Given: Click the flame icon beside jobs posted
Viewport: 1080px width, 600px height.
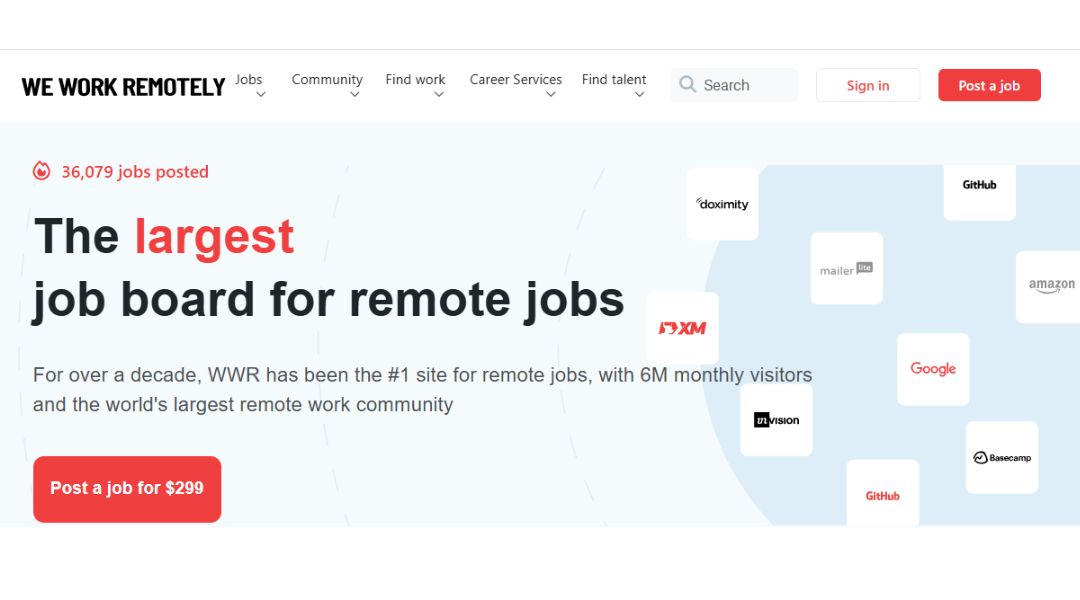Looking at the screenshot, I should 41,171.
